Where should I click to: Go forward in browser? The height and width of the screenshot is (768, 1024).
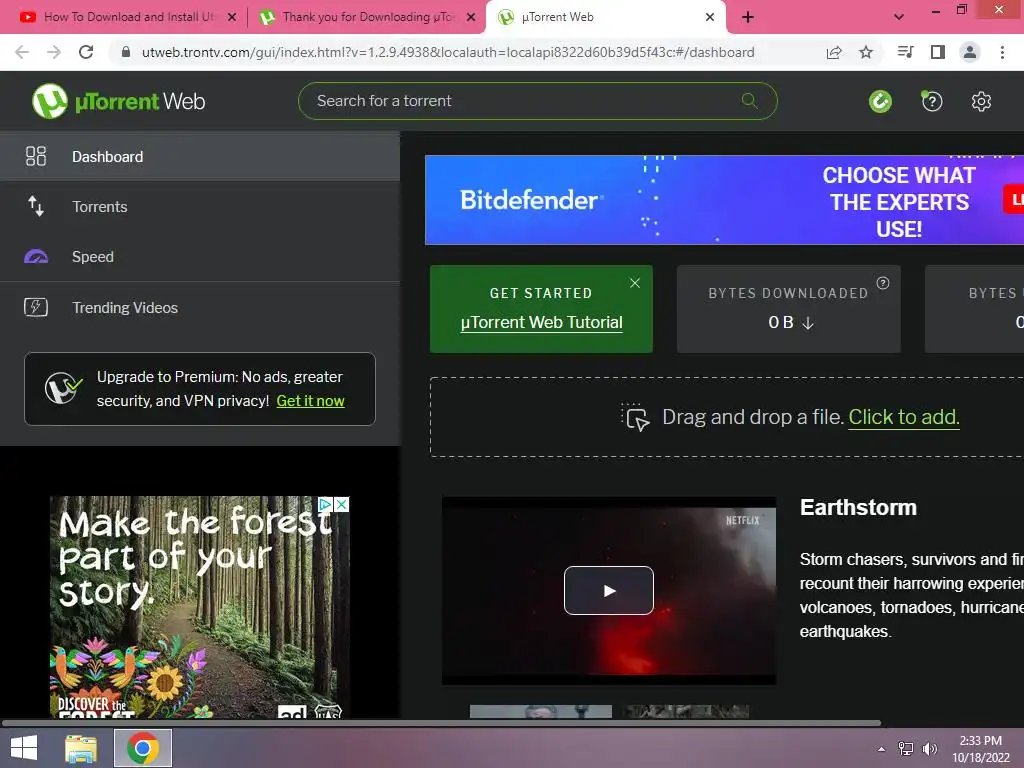54,52
